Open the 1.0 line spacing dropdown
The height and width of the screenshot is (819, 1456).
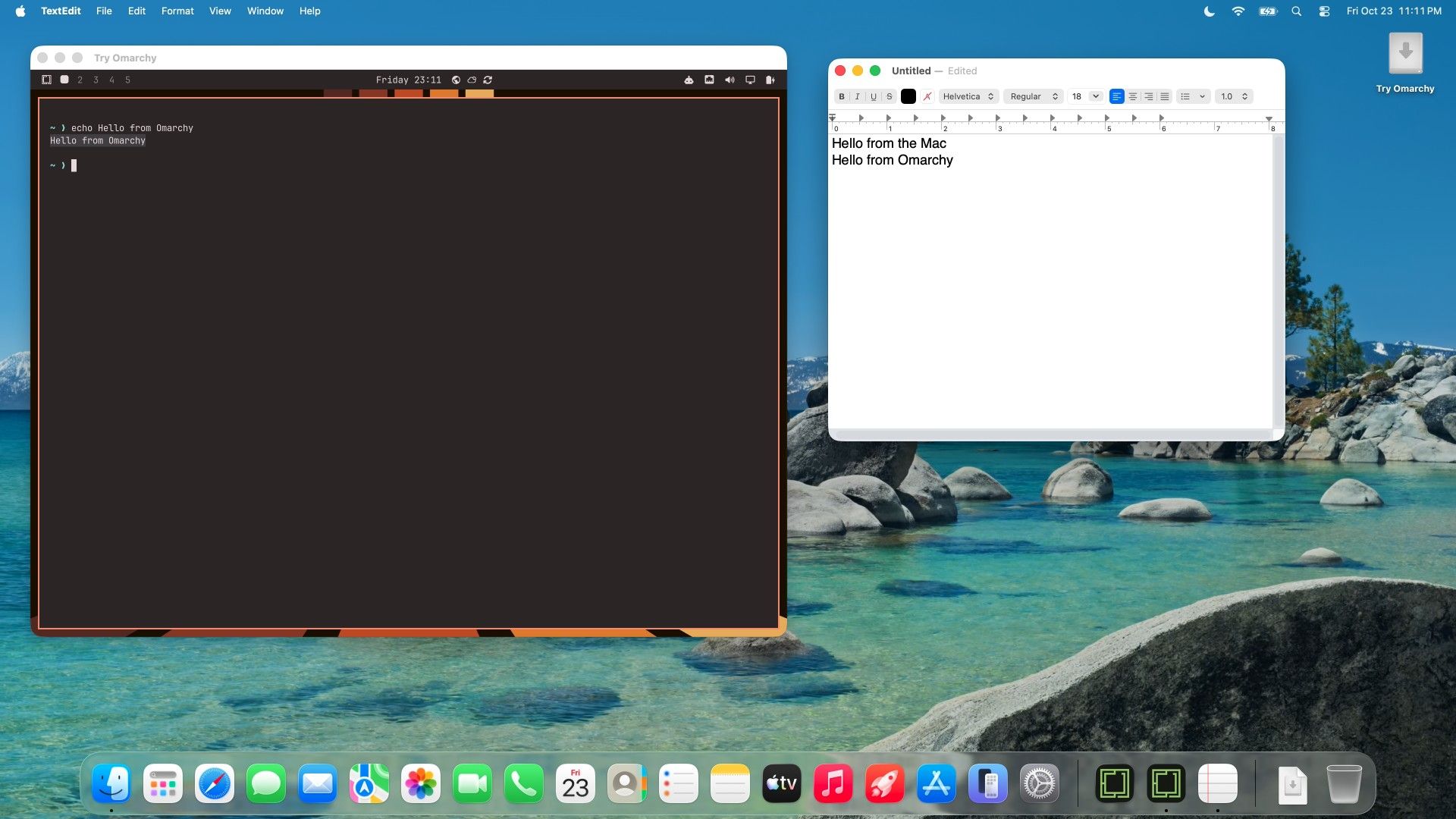coord(1234,96)
